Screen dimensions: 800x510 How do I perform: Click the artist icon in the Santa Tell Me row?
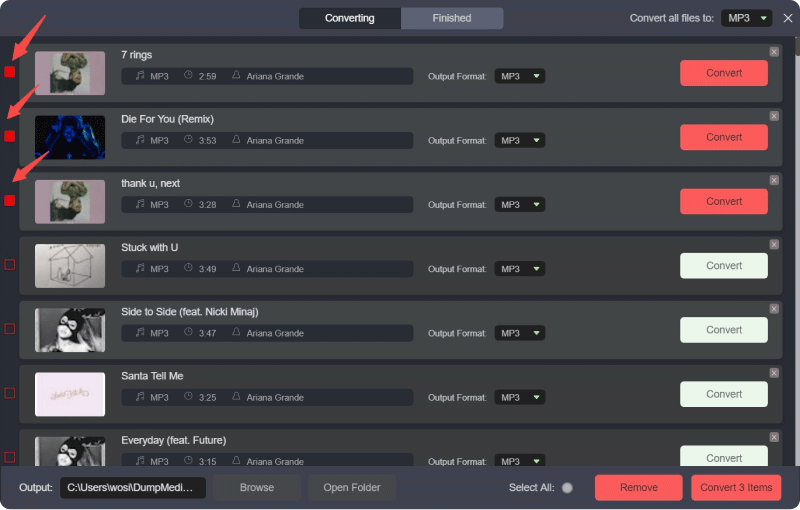pyautogui.click(x=236, y=396)
